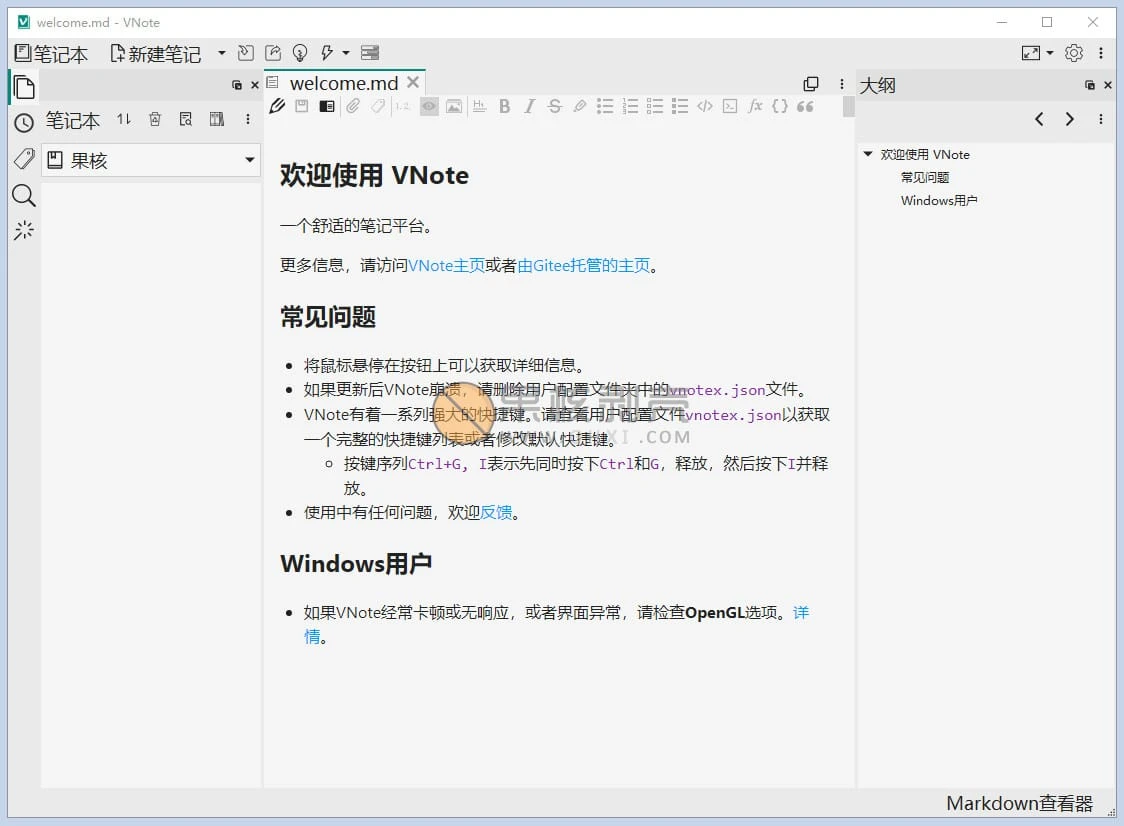Image resolution: width=1124 pixels, height=826 pixels.
Task: Click the save note icon
Action: (x=301, y=106)
